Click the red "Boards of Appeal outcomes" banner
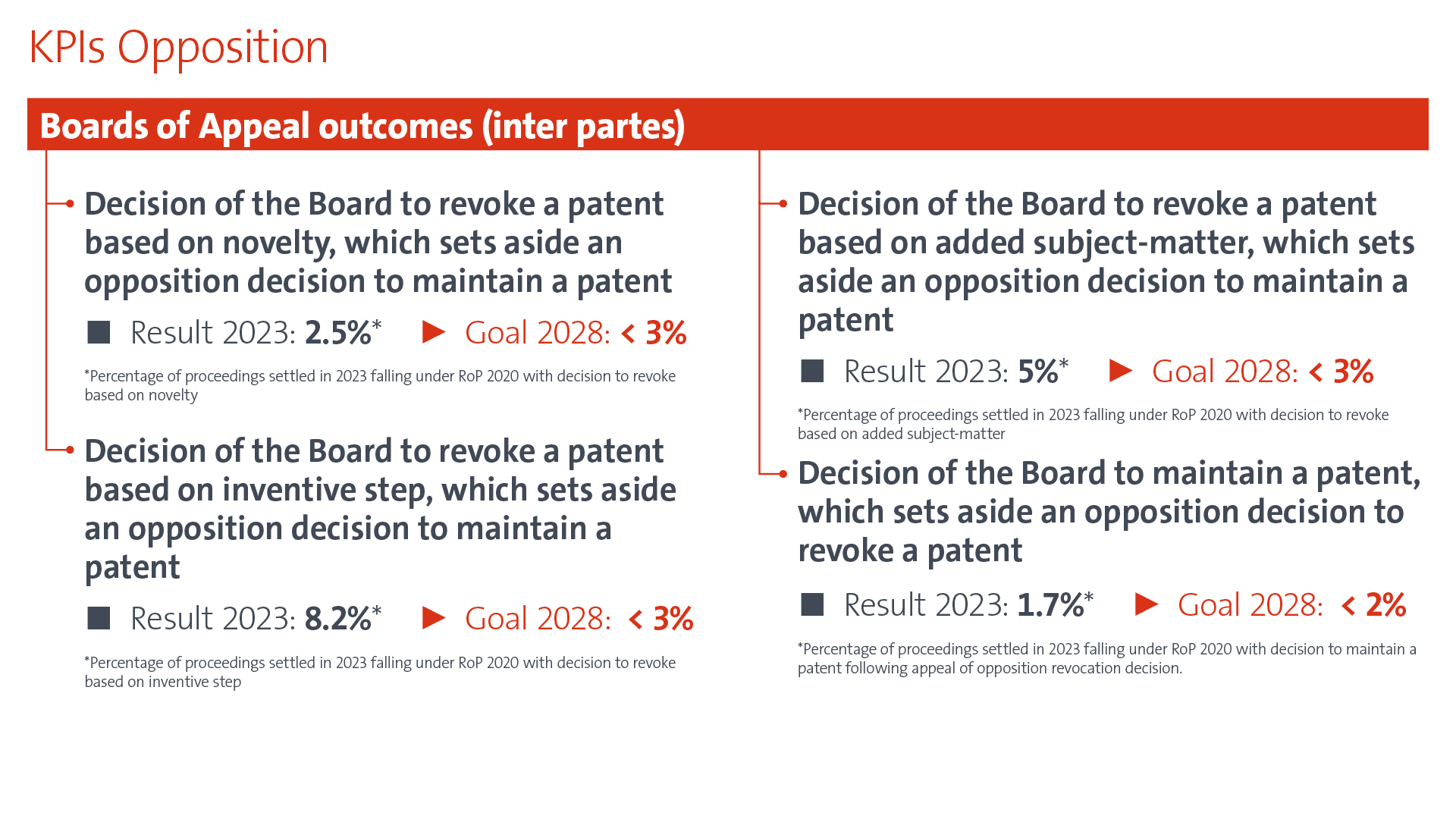 [728, 124]
